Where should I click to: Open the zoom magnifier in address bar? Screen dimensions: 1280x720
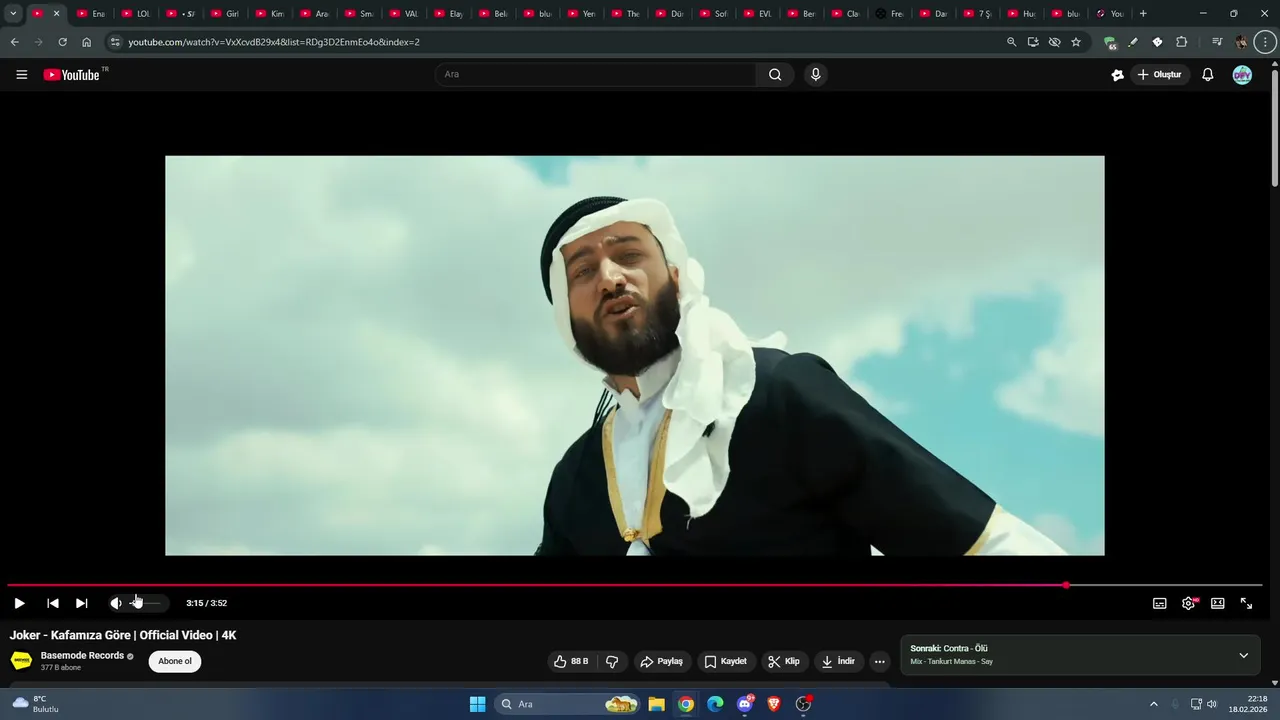[1011, 42]
